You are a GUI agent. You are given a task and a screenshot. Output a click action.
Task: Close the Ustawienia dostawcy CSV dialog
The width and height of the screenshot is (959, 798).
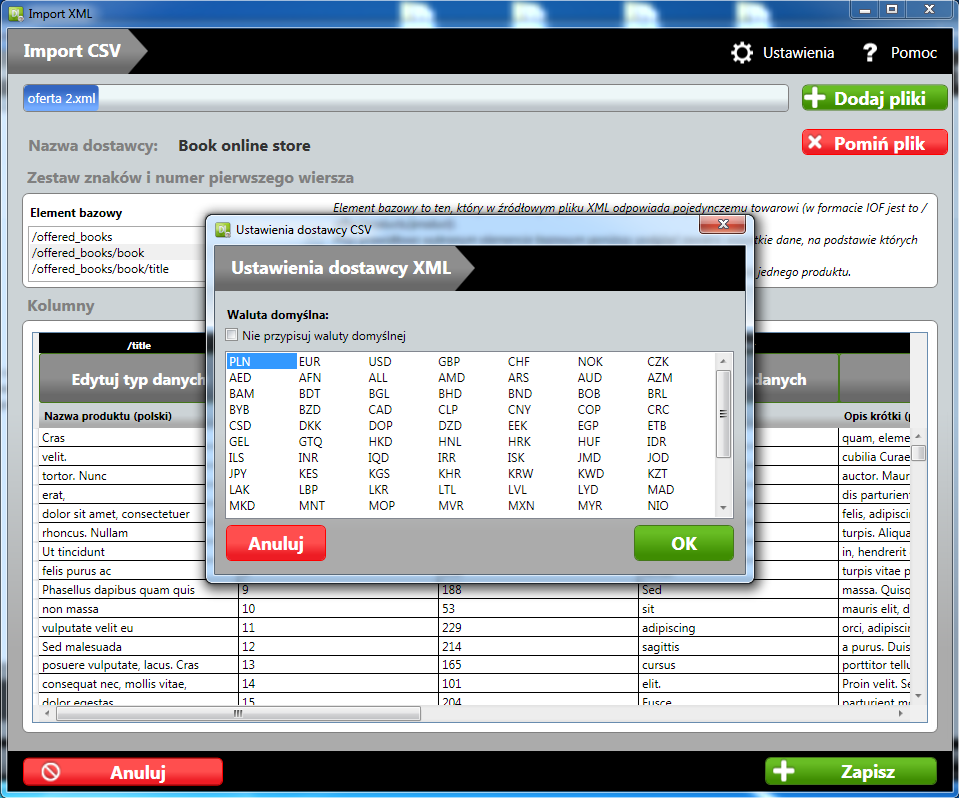coord(722,224)
